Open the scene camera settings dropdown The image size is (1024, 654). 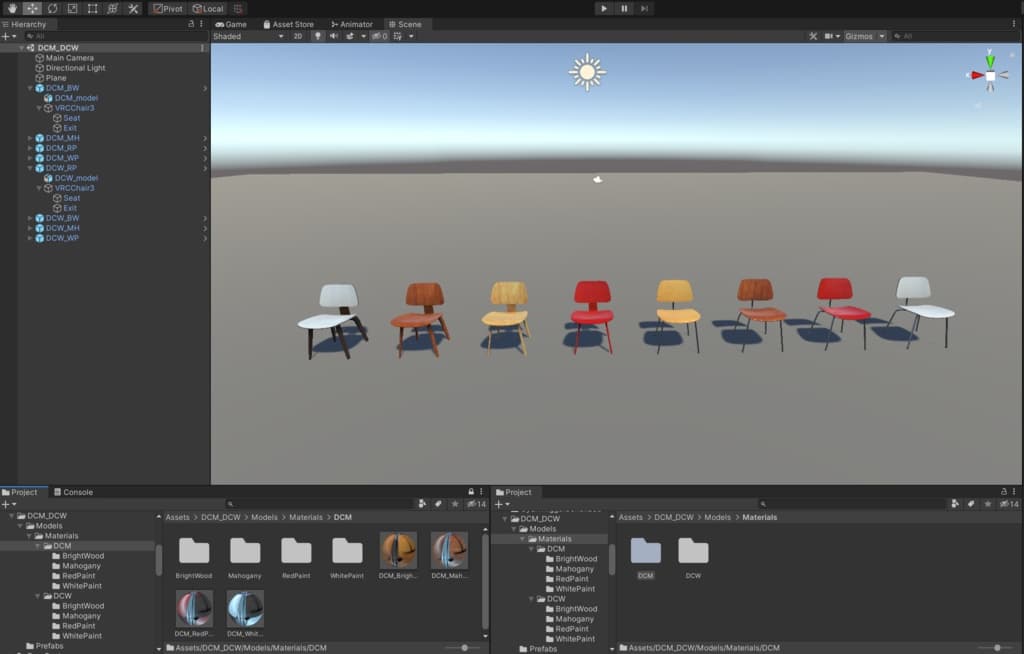832,37
